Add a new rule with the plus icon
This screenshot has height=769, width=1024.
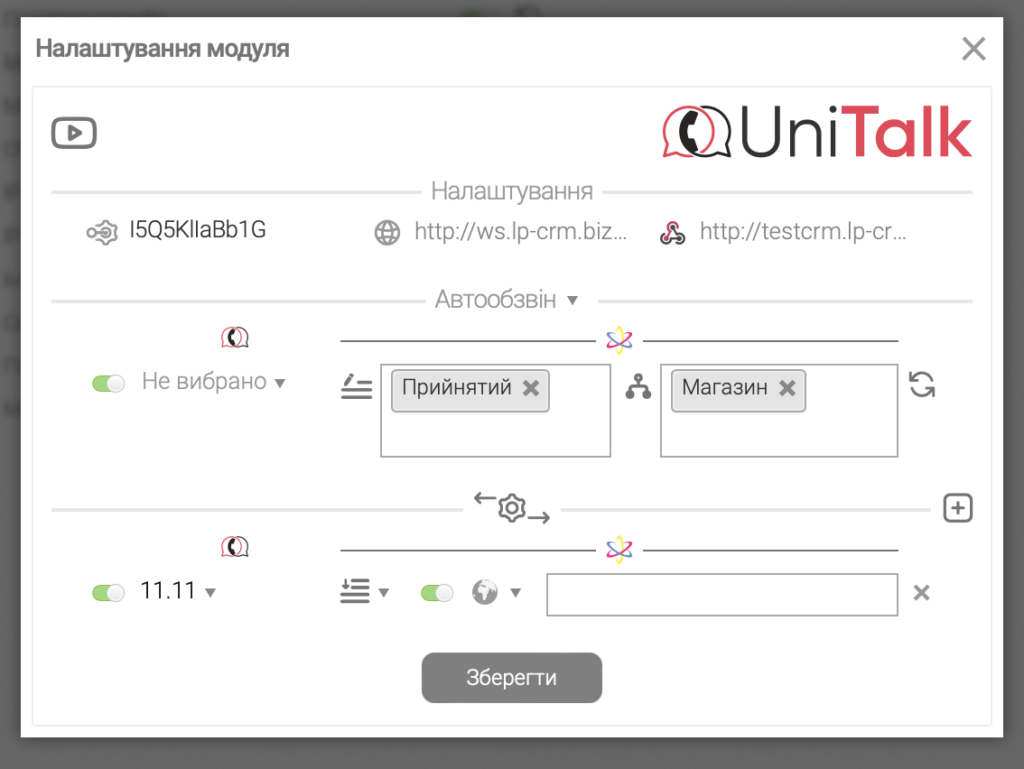click(958, 509)
